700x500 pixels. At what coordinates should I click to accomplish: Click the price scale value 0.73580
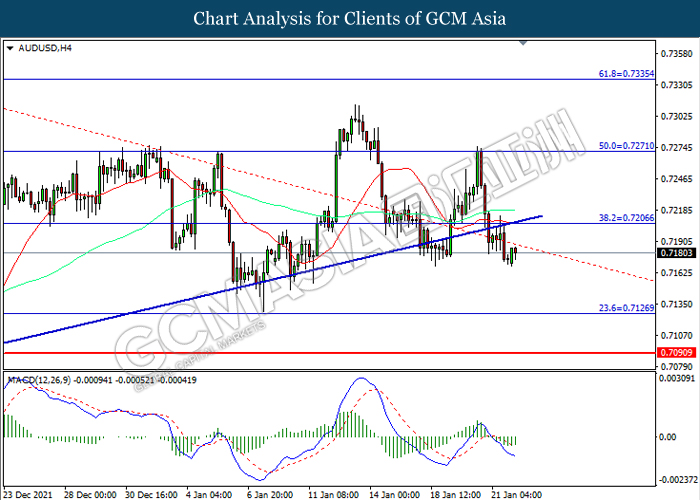click(x=676, y=54)
